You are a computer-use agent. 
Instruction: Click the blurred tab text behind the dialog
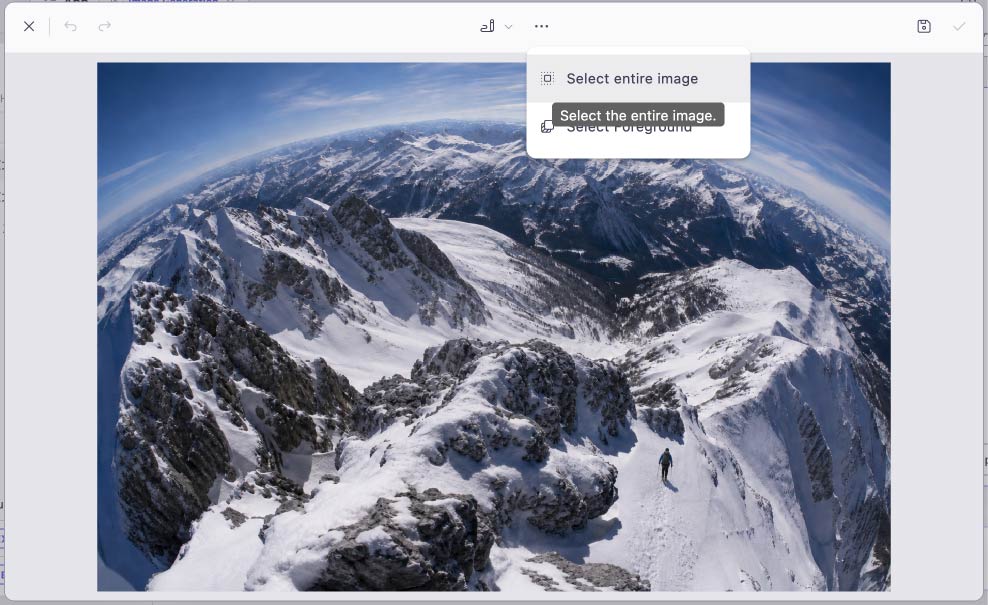click(173, 1)
